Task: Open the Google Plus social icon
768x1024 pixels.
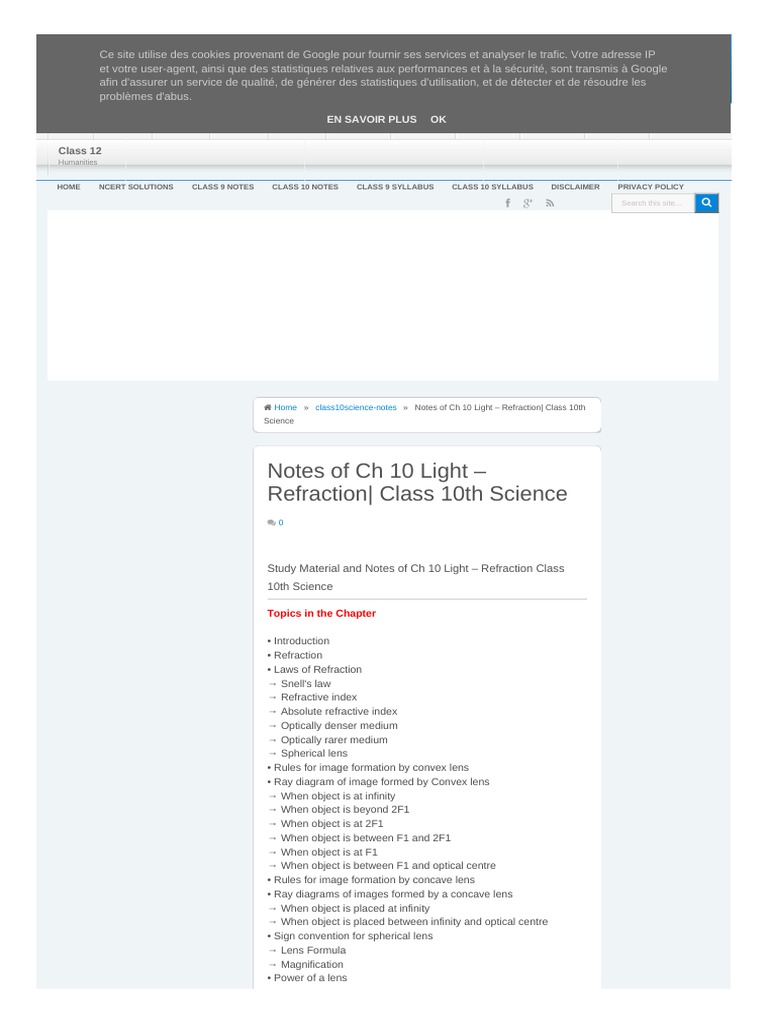Action: coord(528,203)
